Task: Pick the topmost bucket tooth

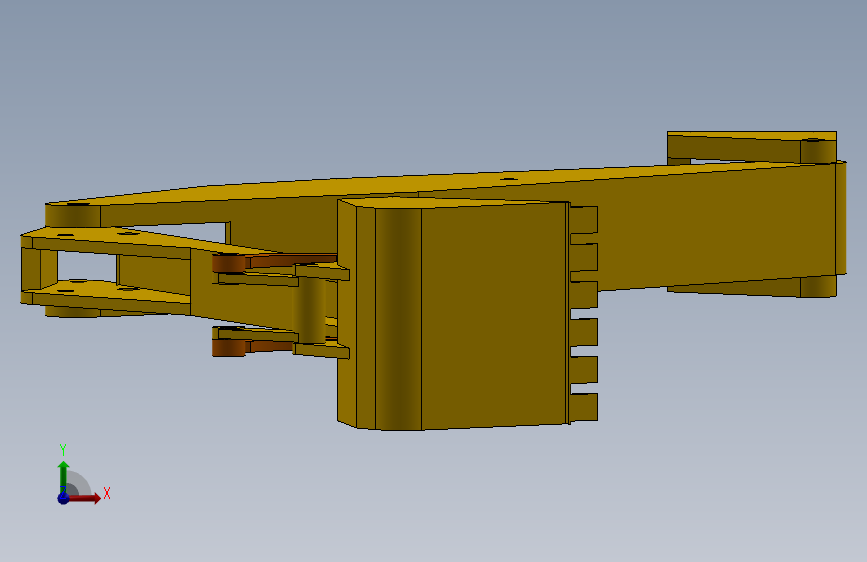Action: coord(584,220)
